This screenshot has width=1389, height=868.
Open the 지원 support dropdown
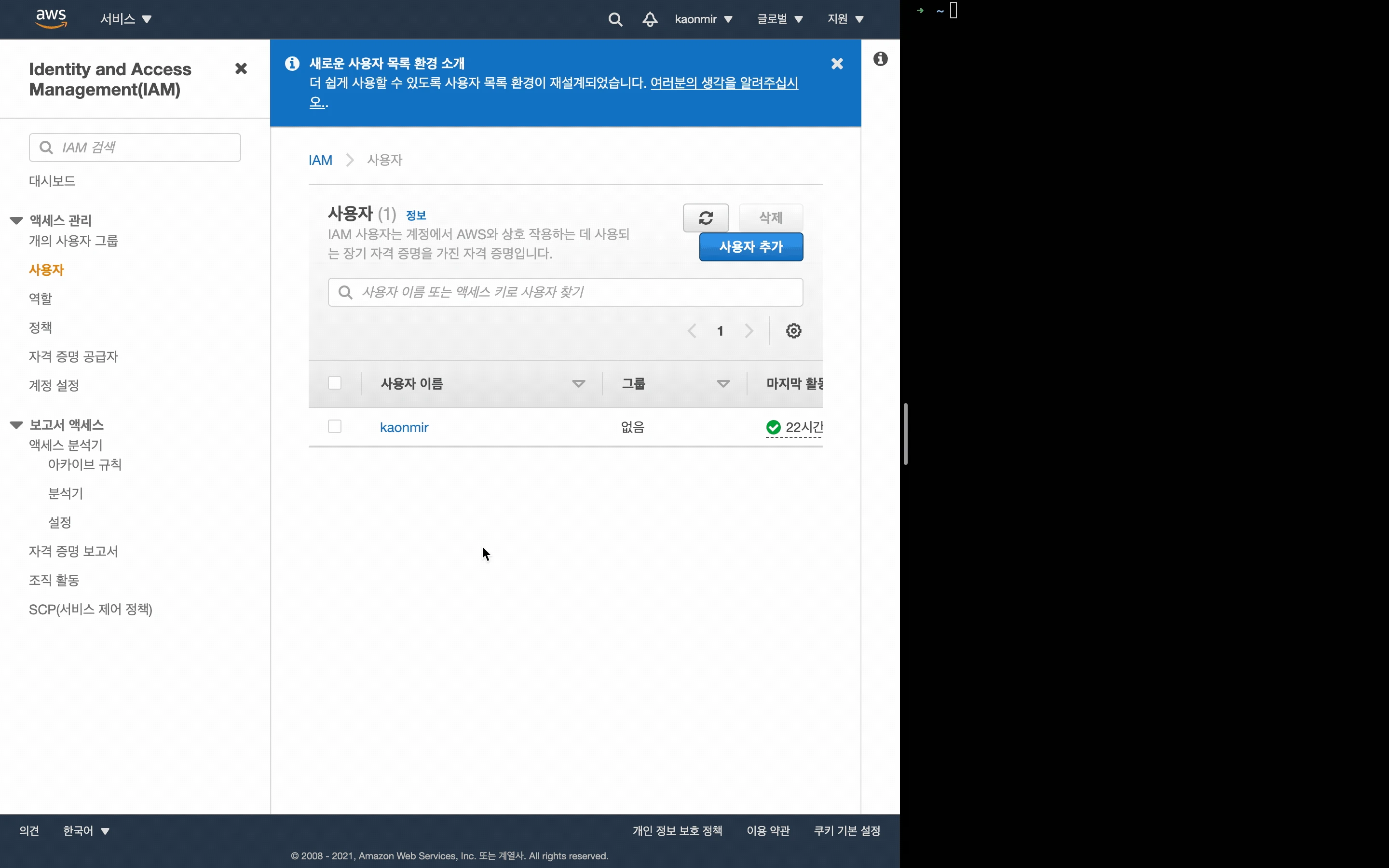coord(845,19)
